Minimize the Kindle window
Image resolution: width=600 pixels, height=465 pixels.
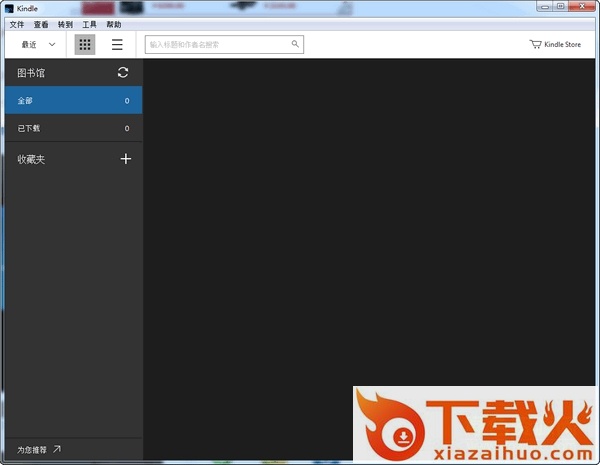pos(544,7)
